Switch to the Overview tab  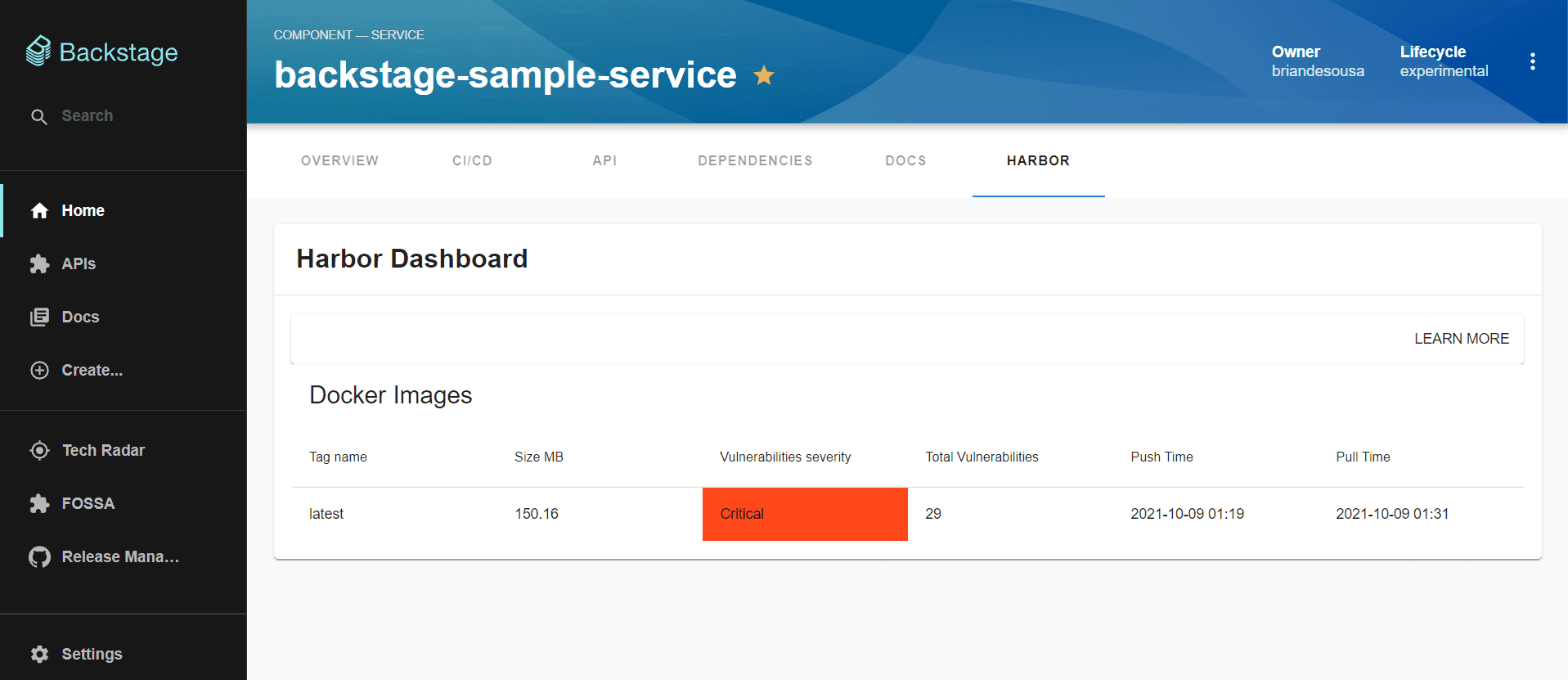coord(339,160)
